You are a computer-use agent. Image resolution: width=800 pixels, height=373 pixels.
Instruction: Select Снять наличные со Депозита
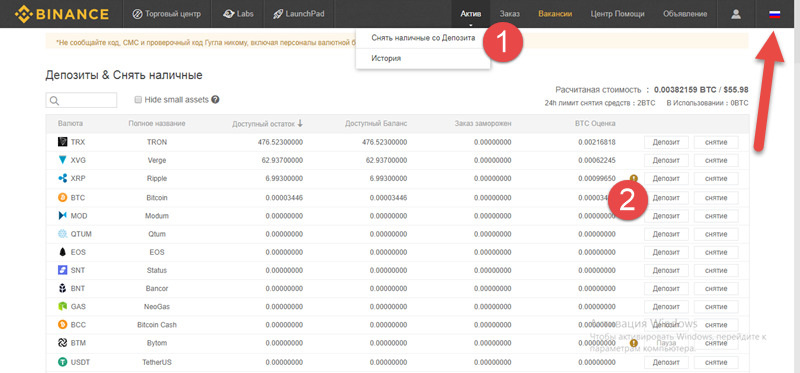423,38
